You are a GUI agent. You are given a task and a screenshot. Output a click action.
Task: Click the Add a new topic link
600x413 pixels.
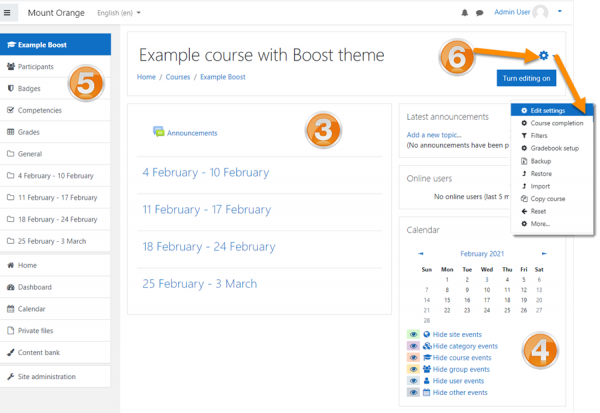[434, 134]
